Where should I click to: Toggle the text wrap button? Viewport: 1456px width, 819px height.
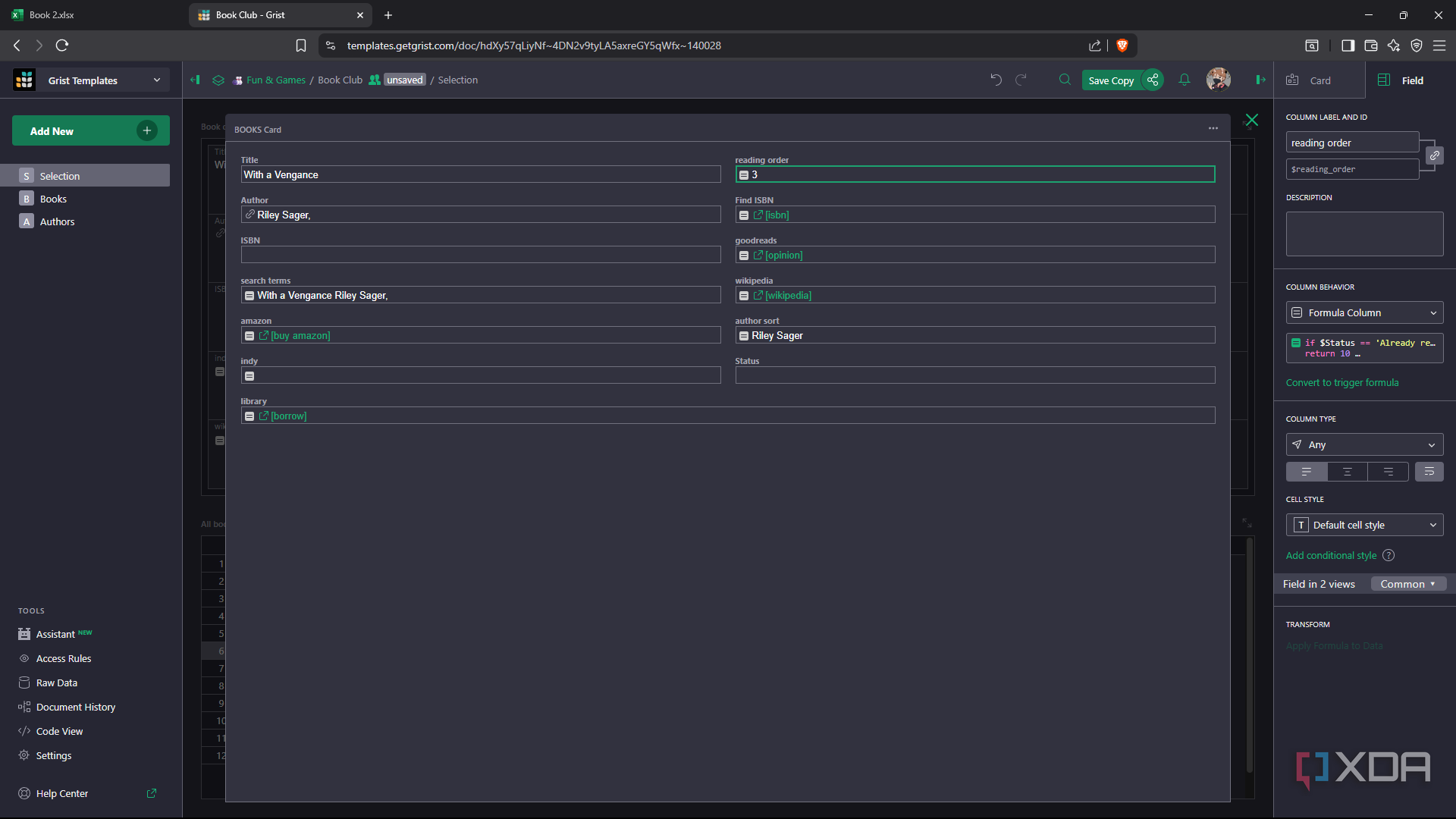click(1429, 472)
